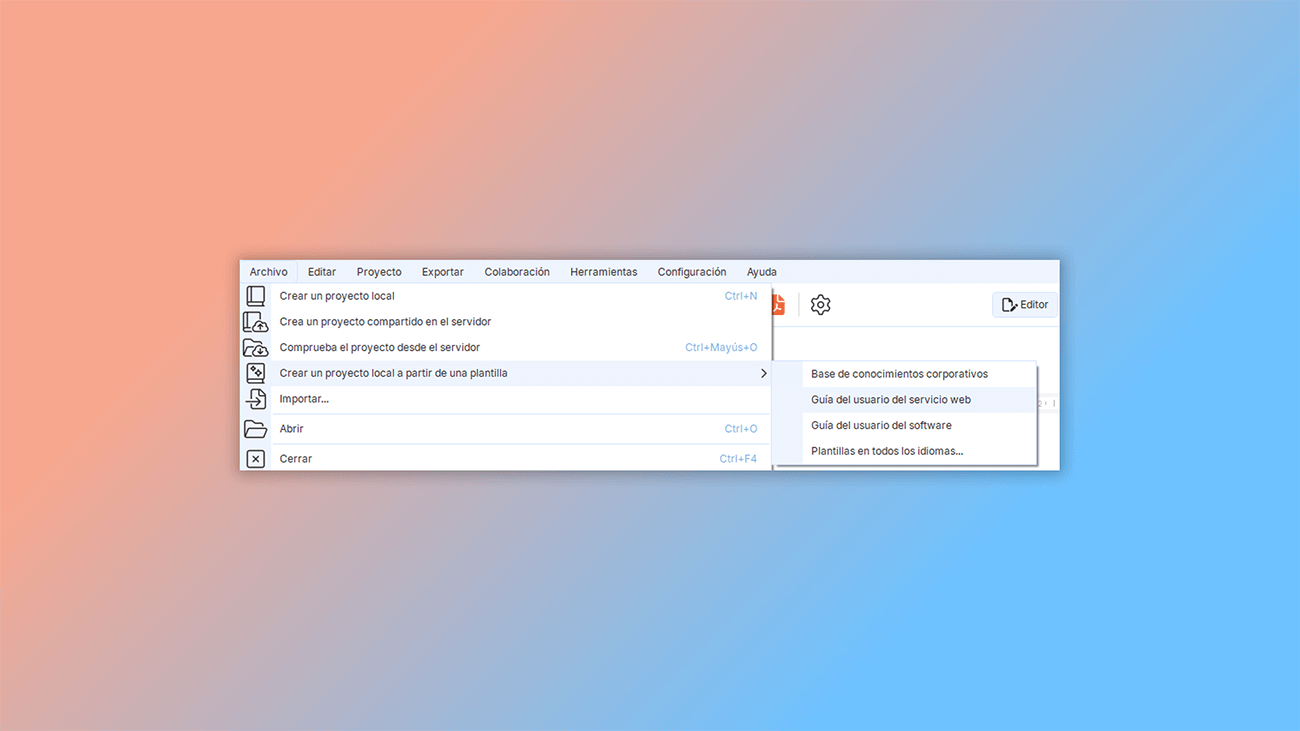Open the Configuración menu

point(691,271)
